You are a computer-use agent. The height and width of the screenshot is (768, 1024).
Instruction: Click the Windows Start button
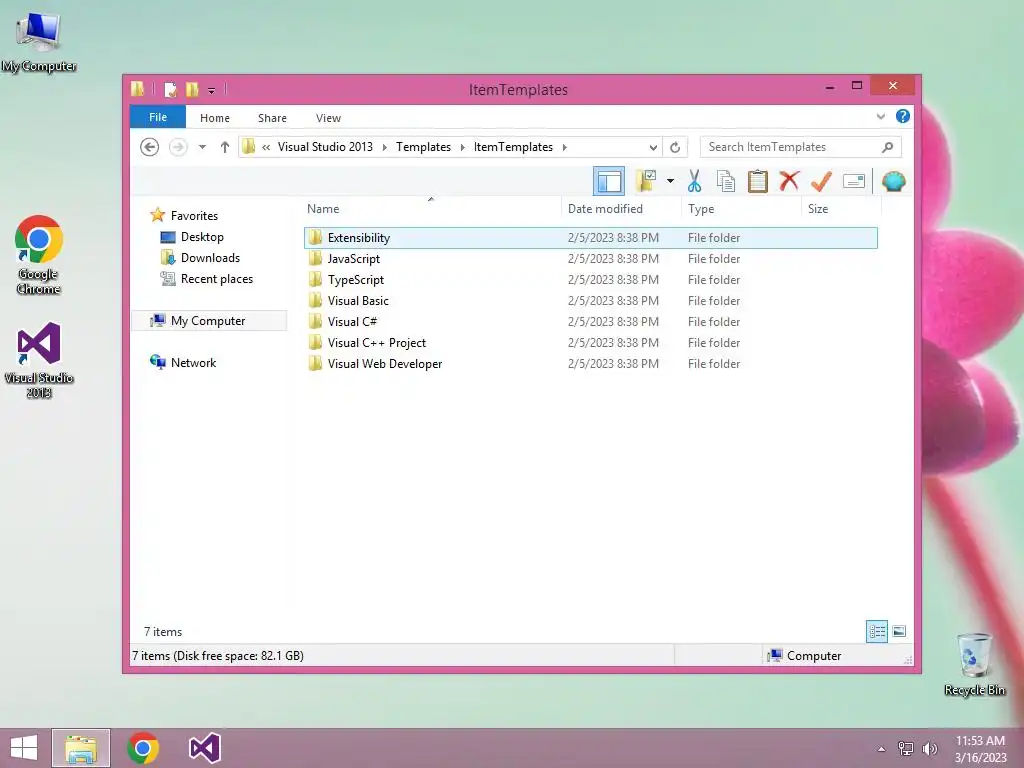pos(24,748)
